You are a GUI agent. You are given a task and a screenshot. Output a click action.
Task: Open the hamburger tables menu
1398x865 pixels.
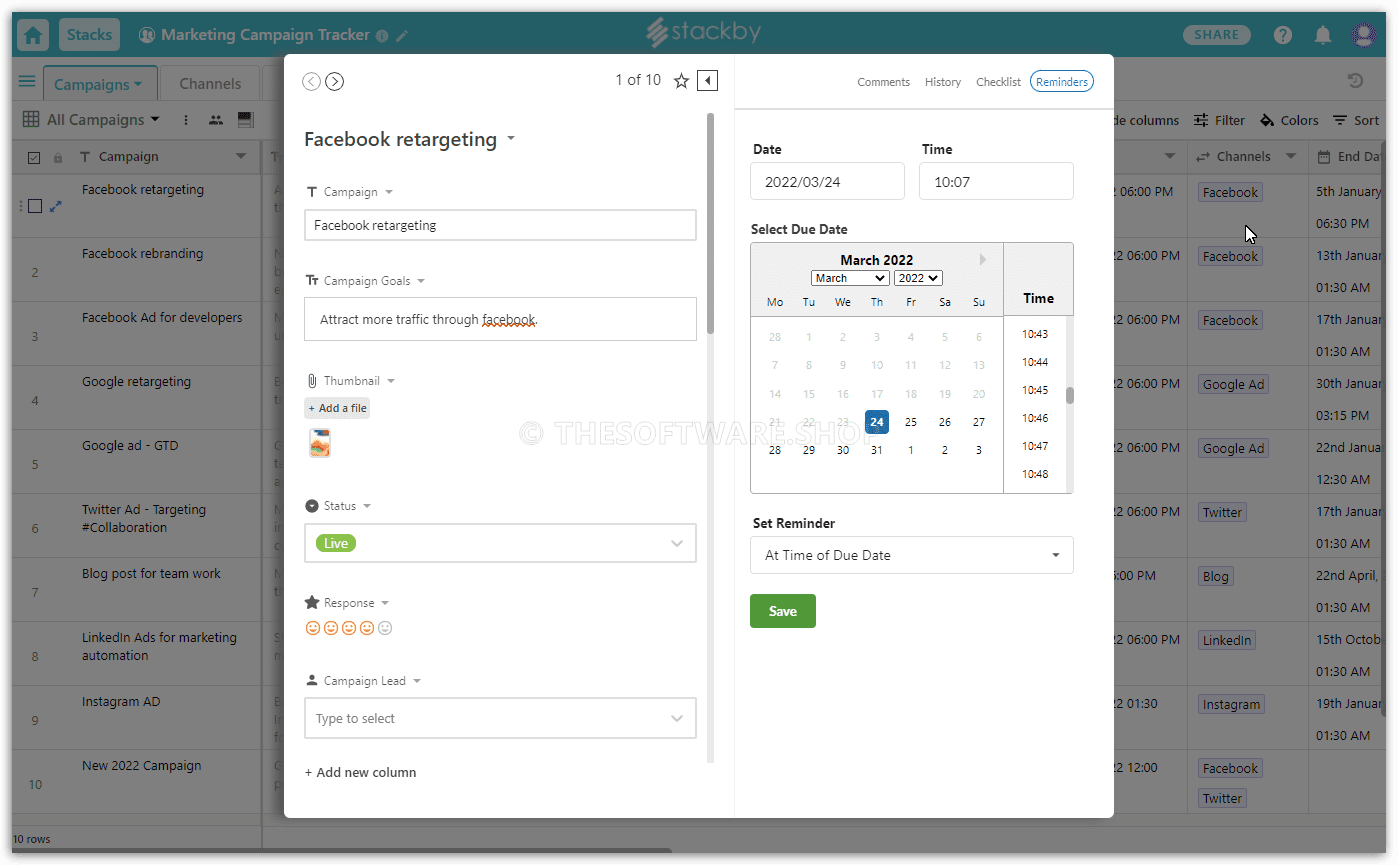point(27,82)
